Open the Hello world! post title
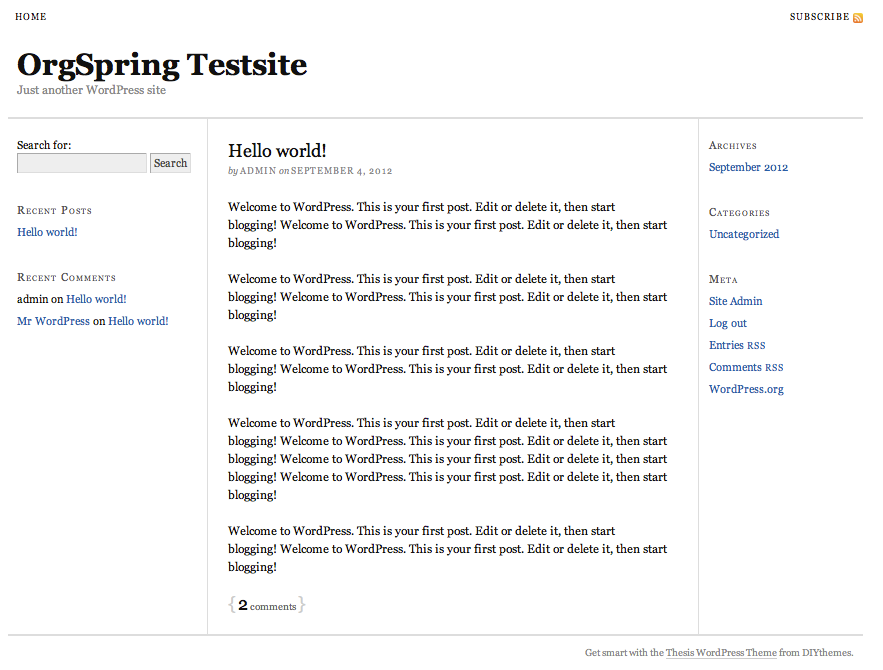The width and height of the screenshot is (883, 670). pos(277,151)
